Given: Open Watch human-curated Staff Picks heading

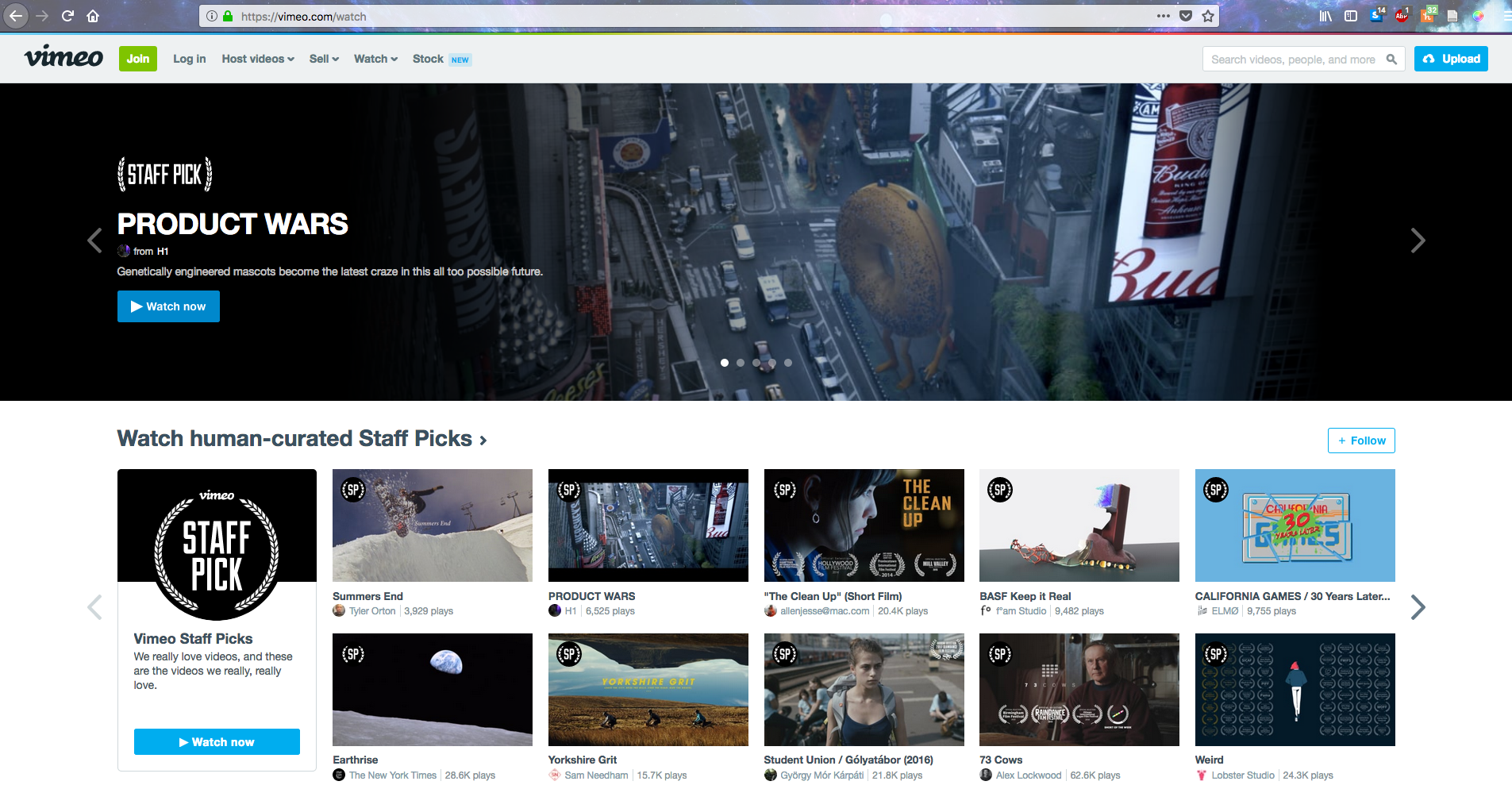Looking at the screenshot, I should click(302, 438).
